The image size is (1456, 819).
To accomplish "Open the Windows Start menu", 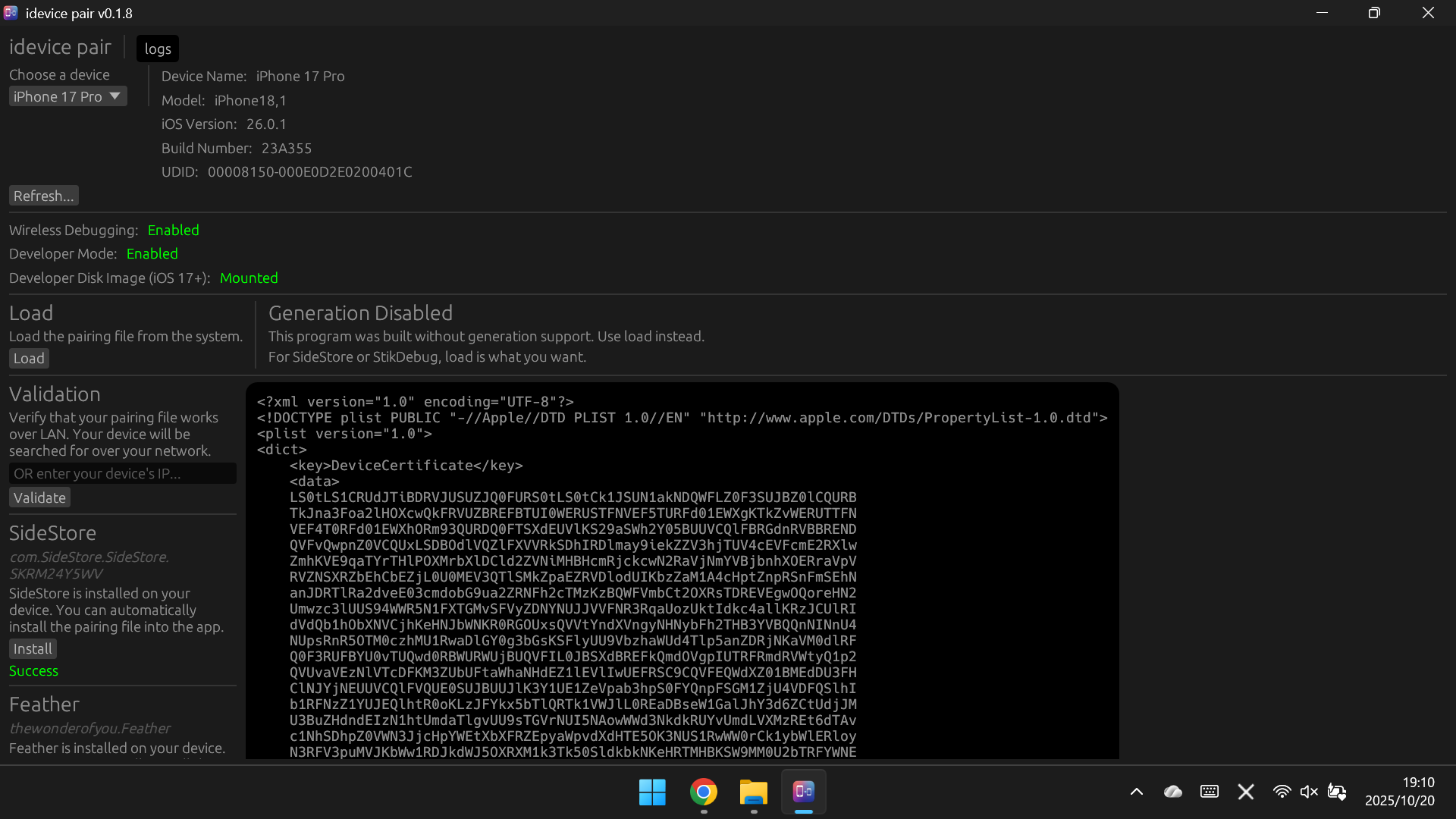I will (x=652, y=792).
